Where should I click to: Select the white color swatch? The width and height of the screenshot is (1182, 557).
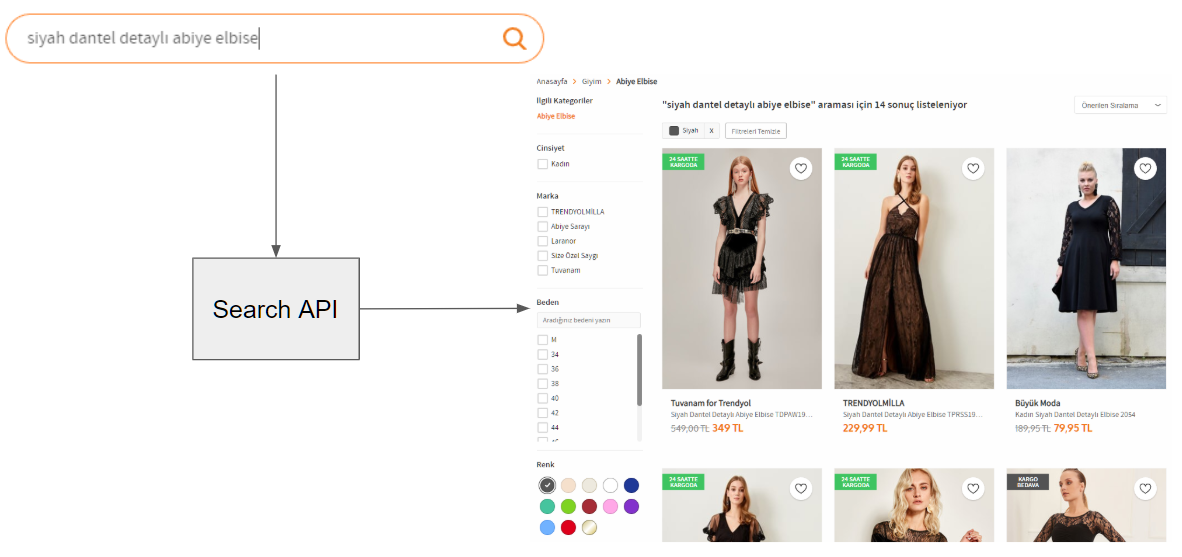click(x=611, y=485)
